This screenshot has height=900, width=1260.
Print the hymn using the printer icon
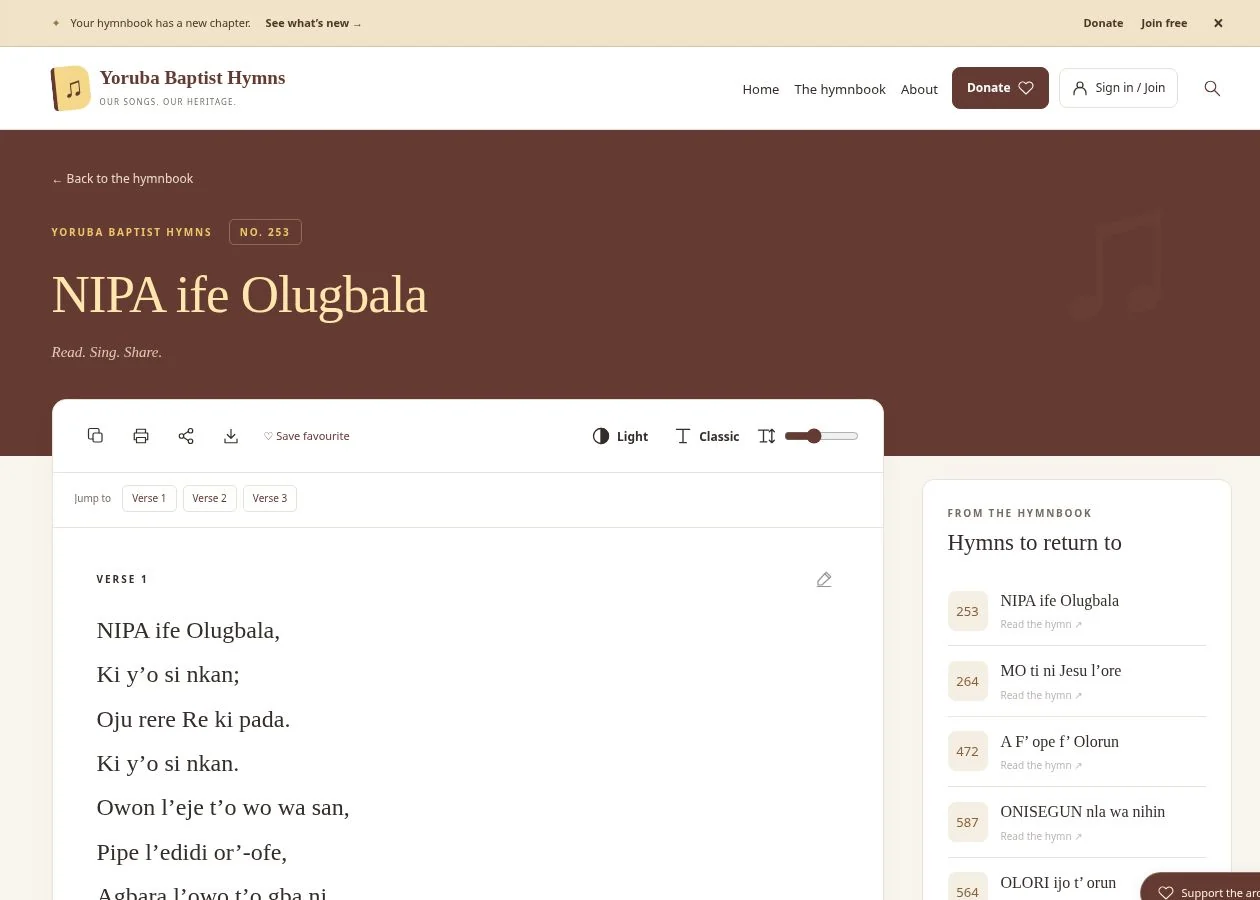pos(141,436)
